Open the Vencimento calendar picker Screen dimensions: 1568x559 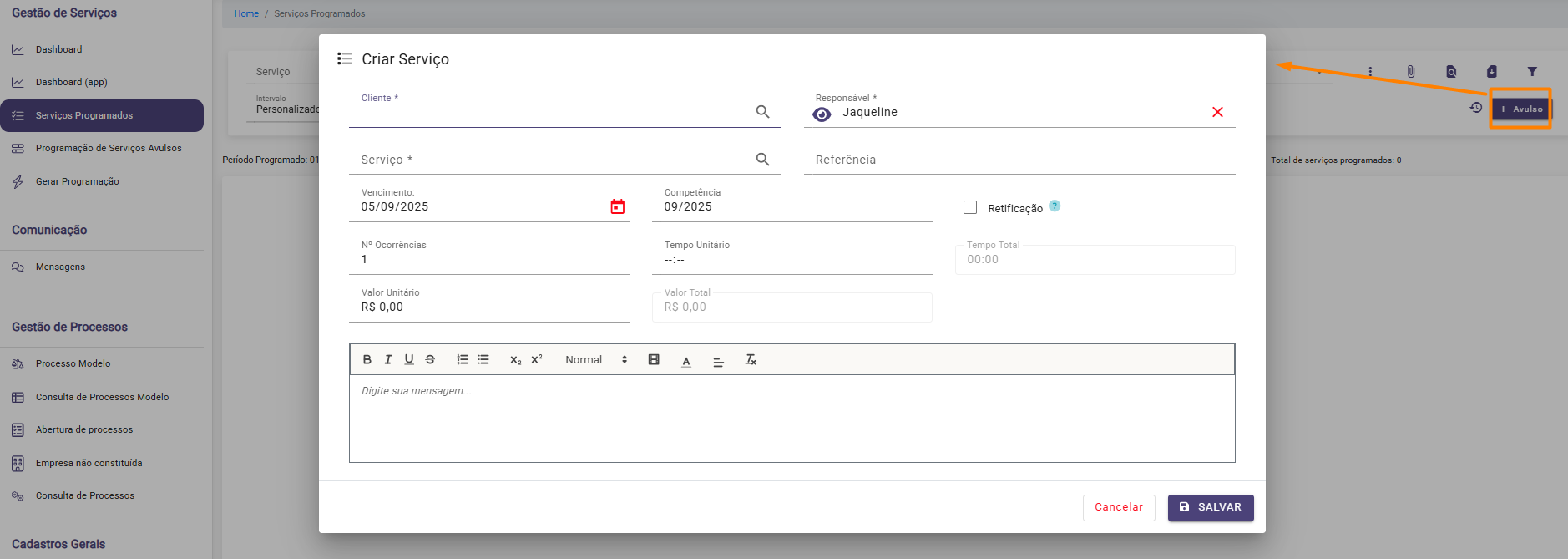617,206
